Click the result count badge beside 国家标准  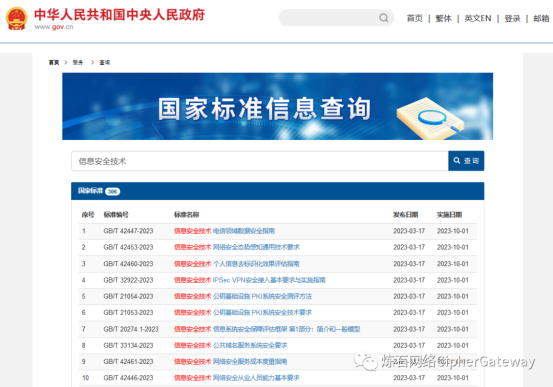pyautogui.click(x=113, y=192)
